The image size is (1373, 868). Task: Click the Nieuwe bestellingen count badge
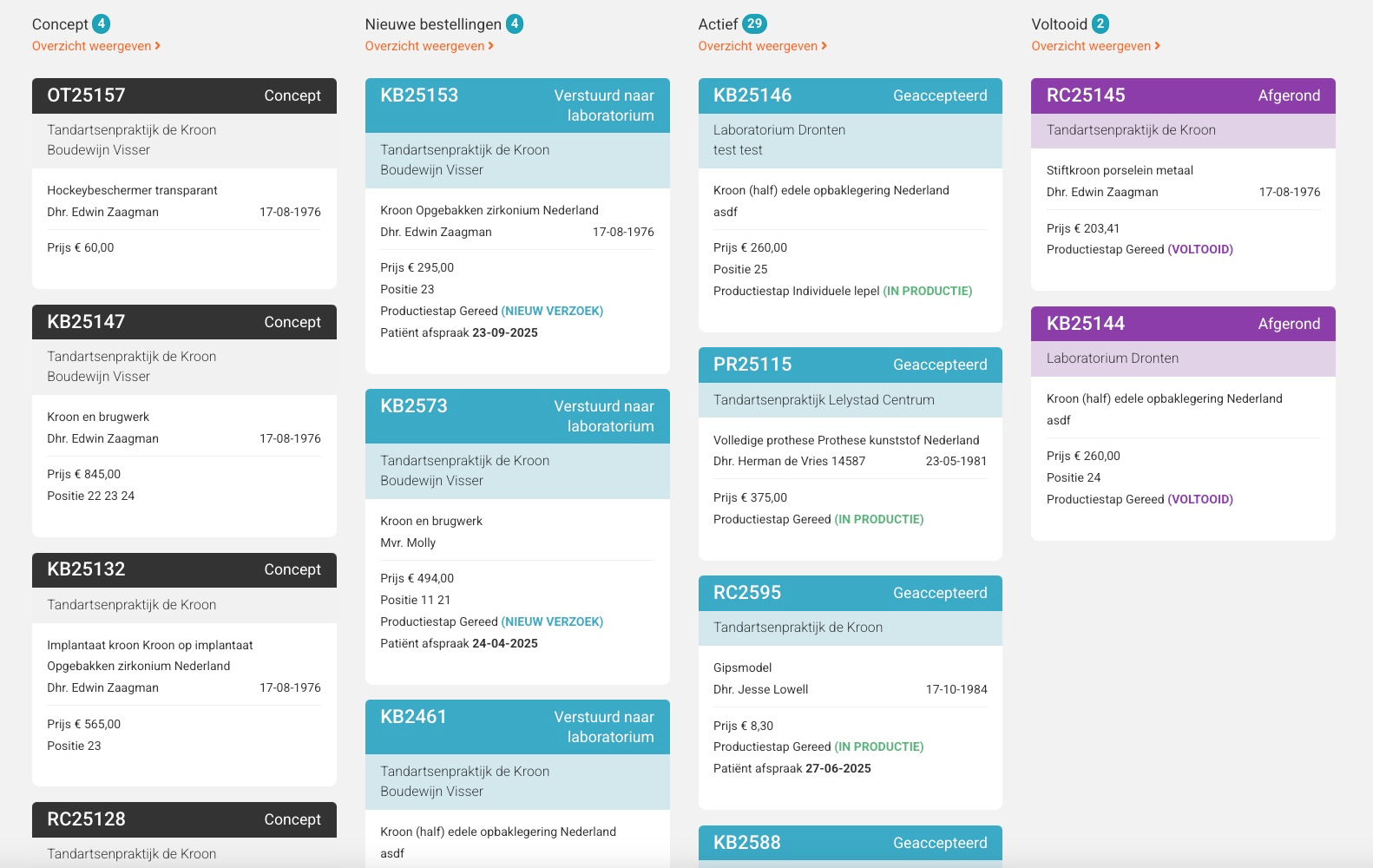point(515,24)
